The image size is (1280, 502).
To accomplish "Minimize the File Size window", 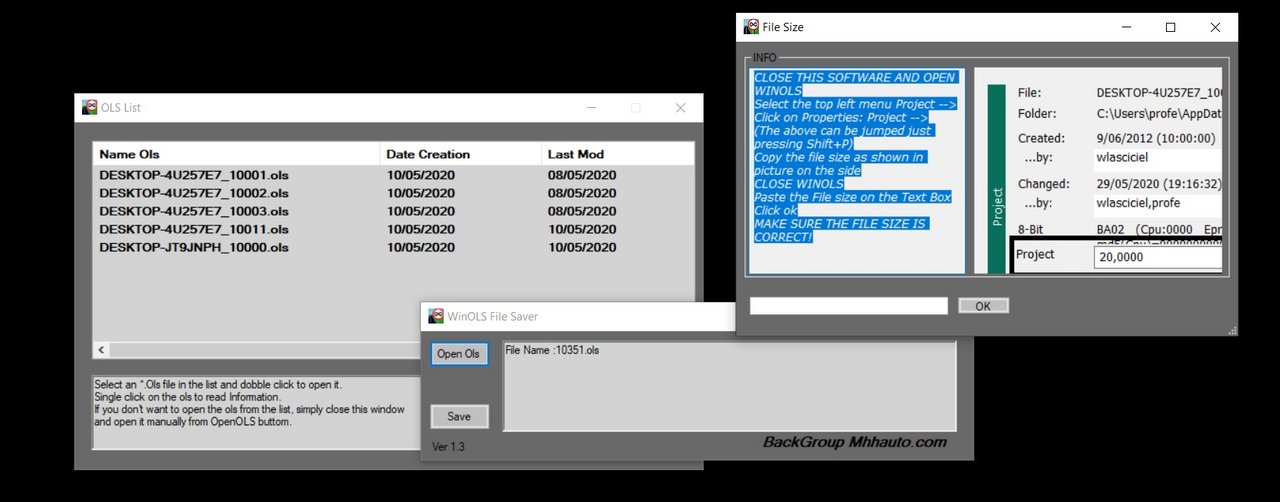I will point(1125,28).
